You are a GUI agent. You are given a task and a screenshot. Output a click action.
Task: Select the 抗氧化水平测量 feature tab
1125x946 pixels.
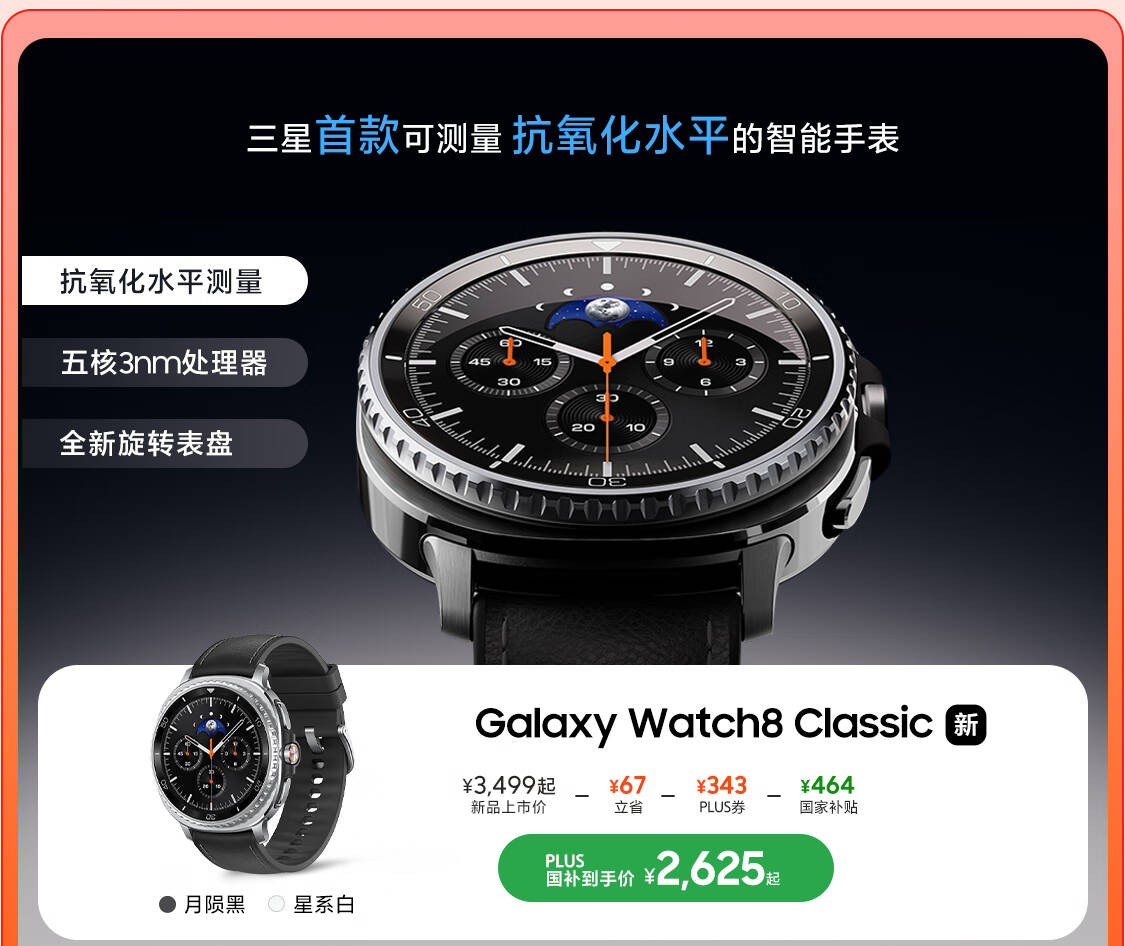[x=164, y=280]
